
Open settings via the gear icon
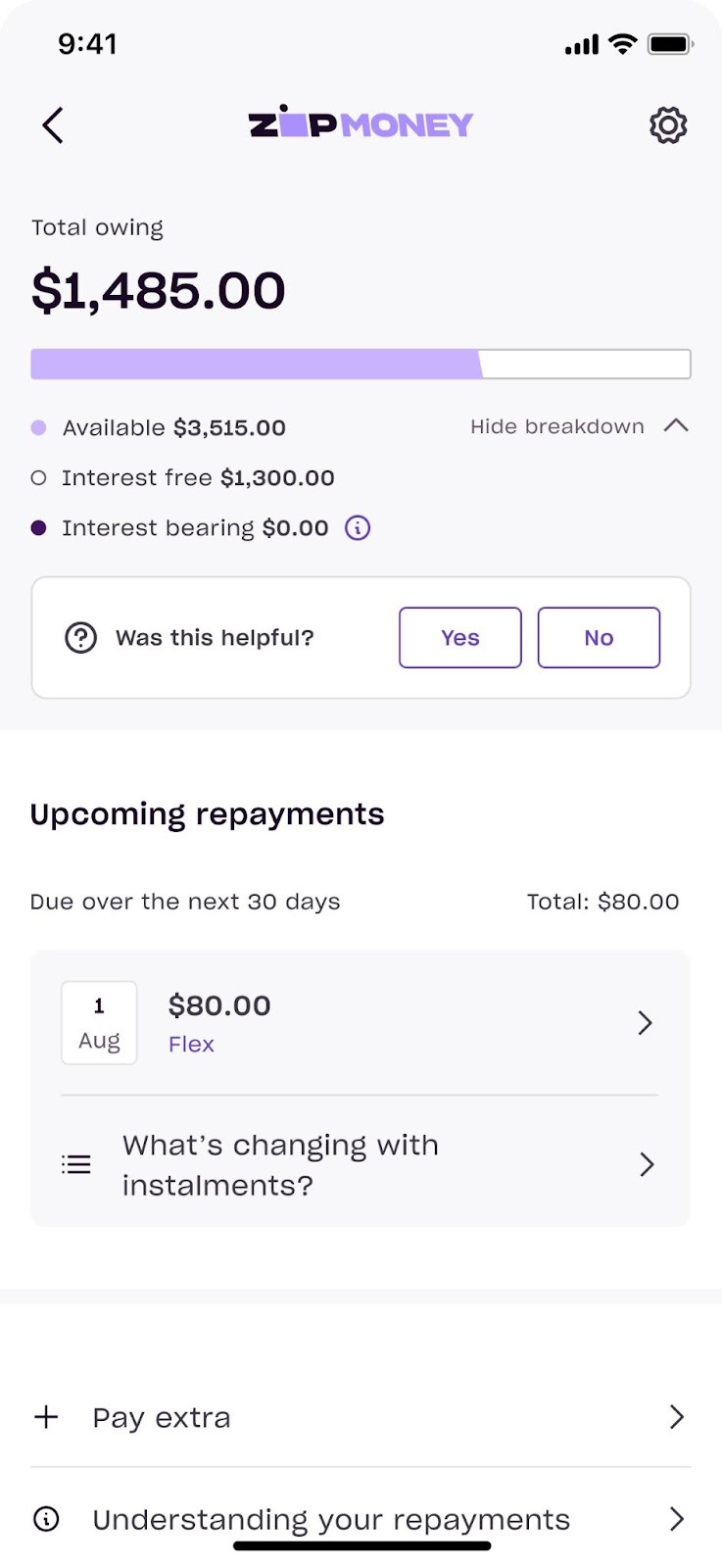pyautogui.click(x=668, y=125)
